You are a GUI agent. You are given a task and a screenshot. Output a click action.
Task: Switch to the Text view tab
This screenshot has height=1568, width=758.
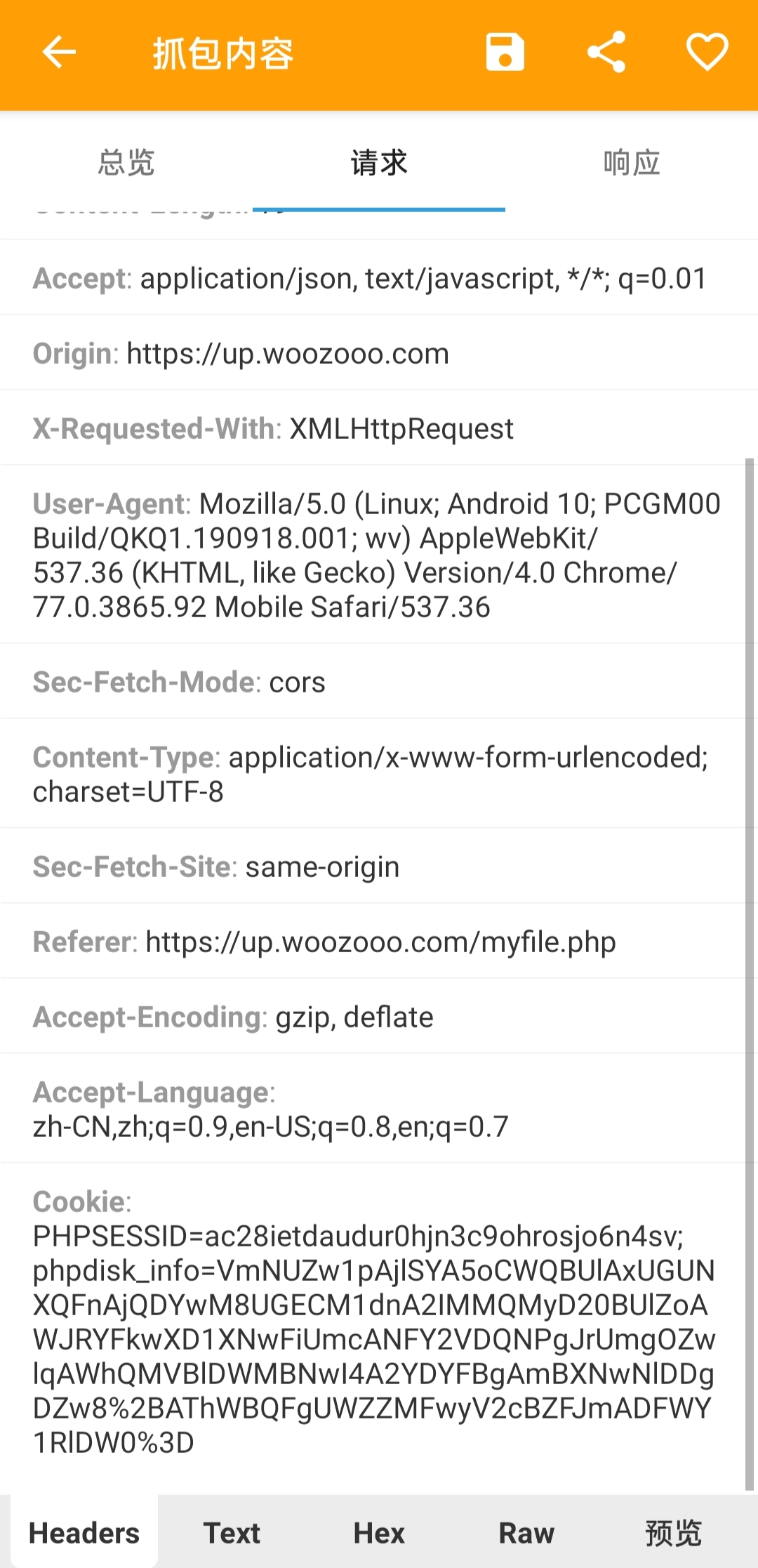(232, 1533)
